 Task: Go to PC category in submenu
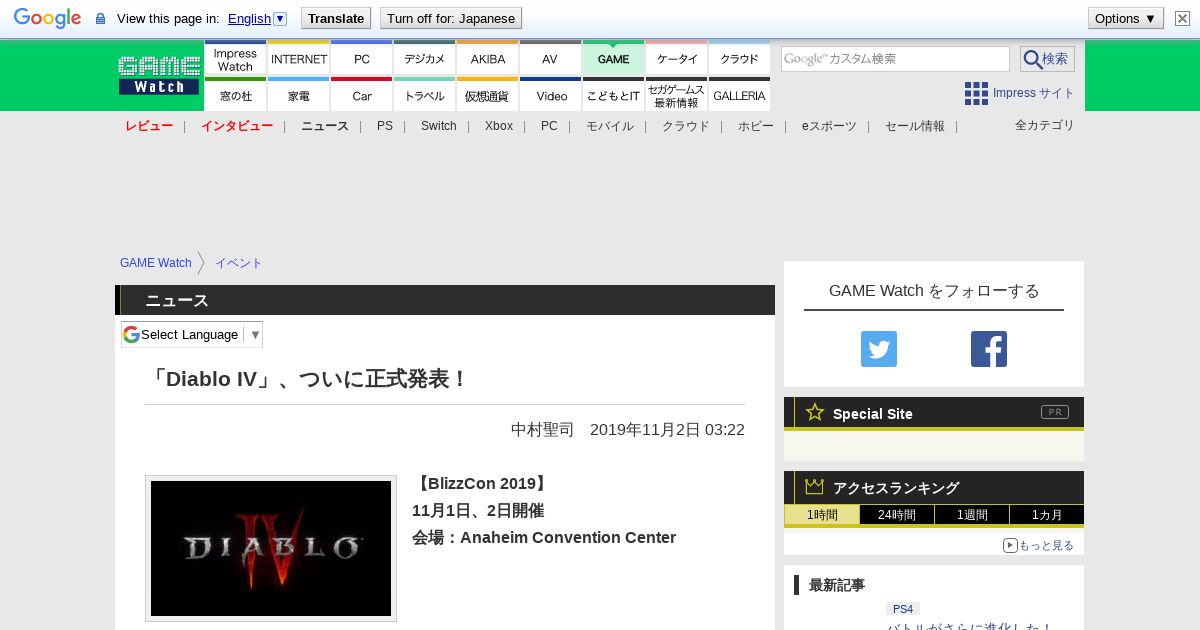tap(549, 126)
